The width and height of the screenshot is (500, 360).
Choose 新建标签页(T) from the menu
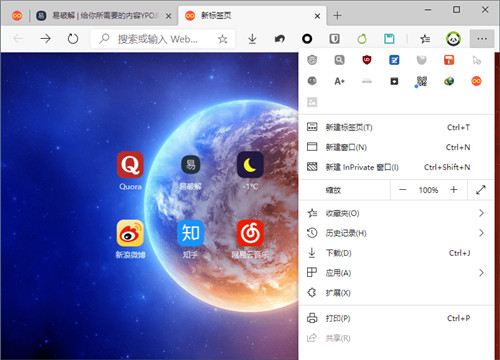pos(396,127)
